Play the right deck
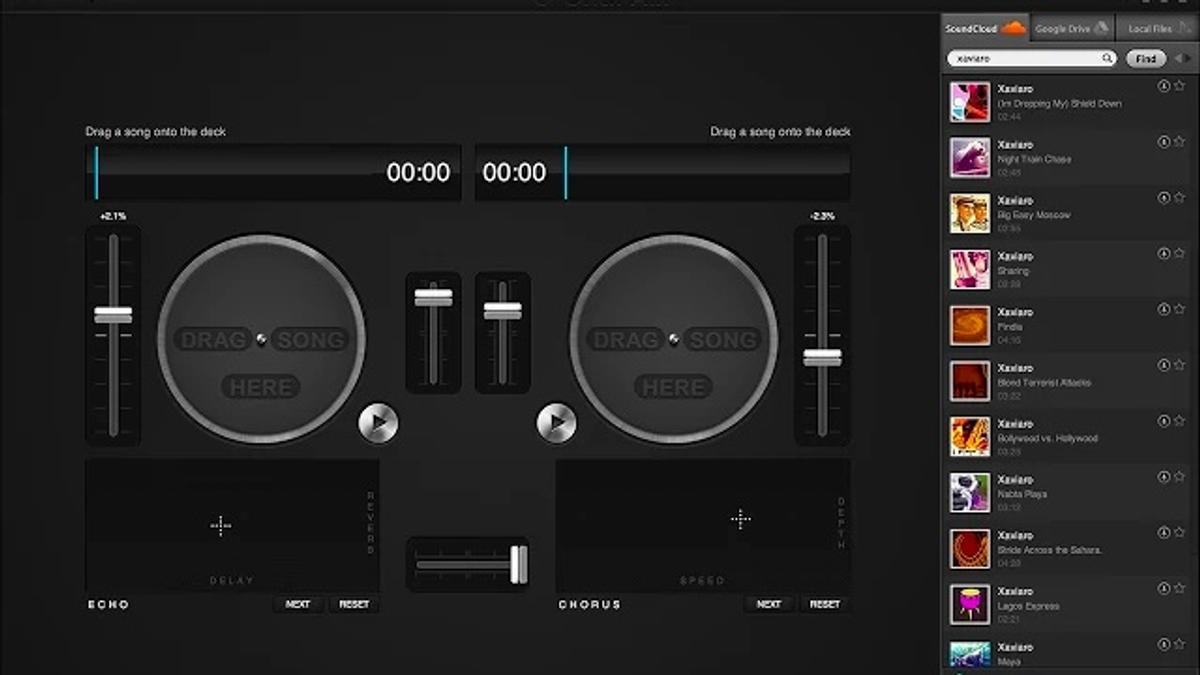 coord(556,423)
